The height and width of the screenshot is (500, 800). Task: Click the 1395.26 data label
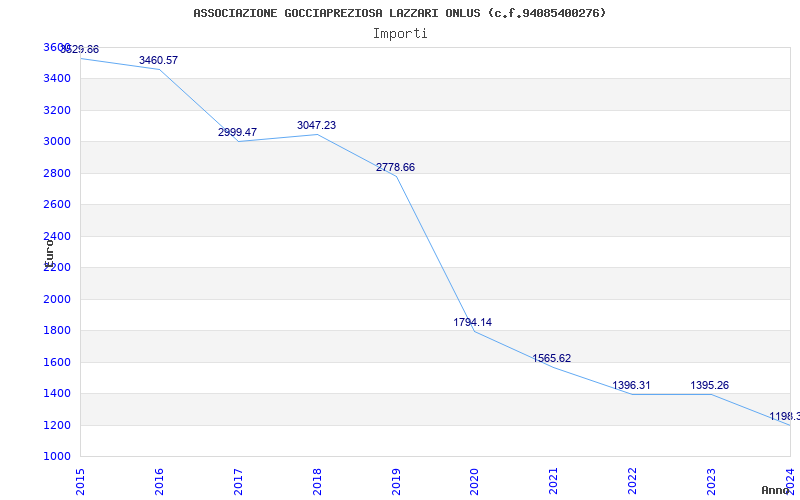pos(710,385)
